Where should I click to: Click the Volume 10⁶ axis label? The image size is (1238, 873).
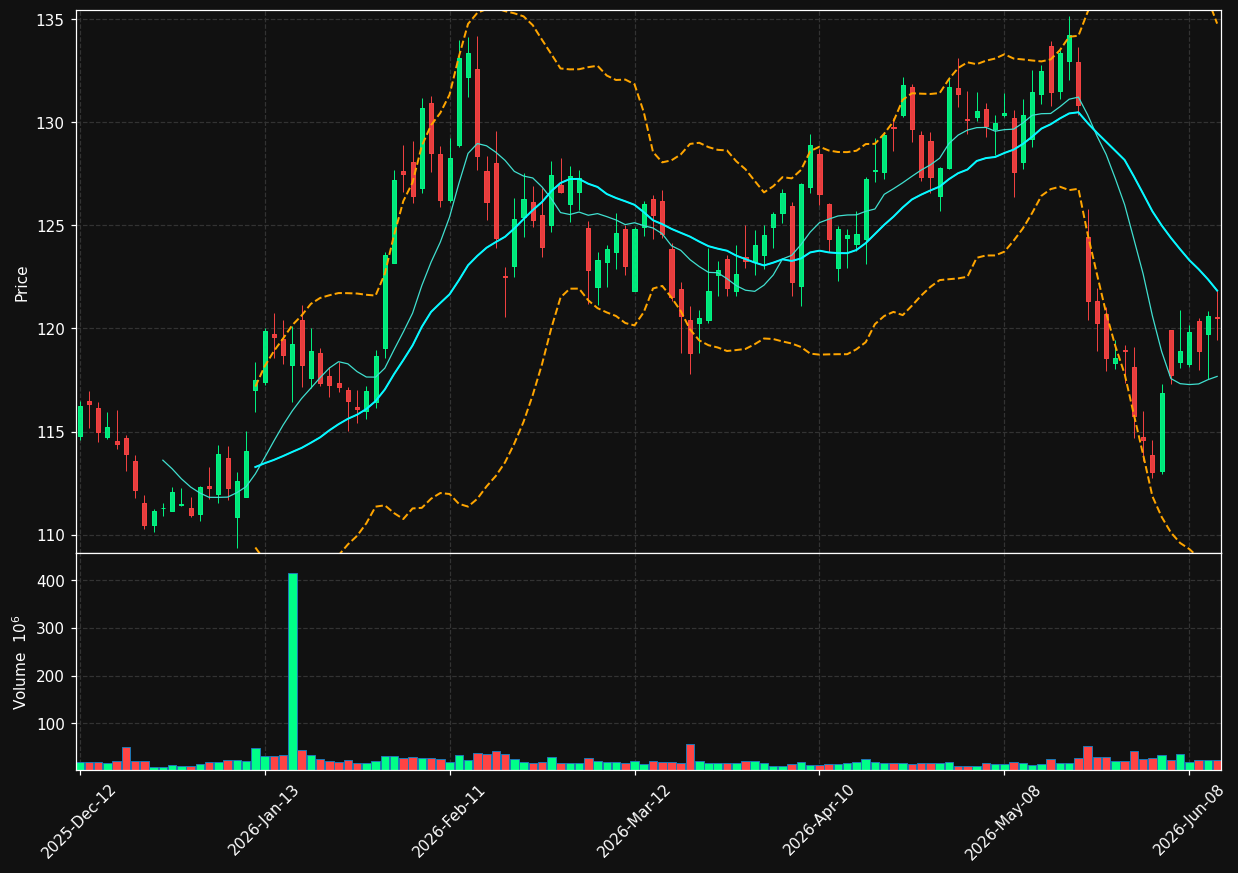tap(20, 662)
